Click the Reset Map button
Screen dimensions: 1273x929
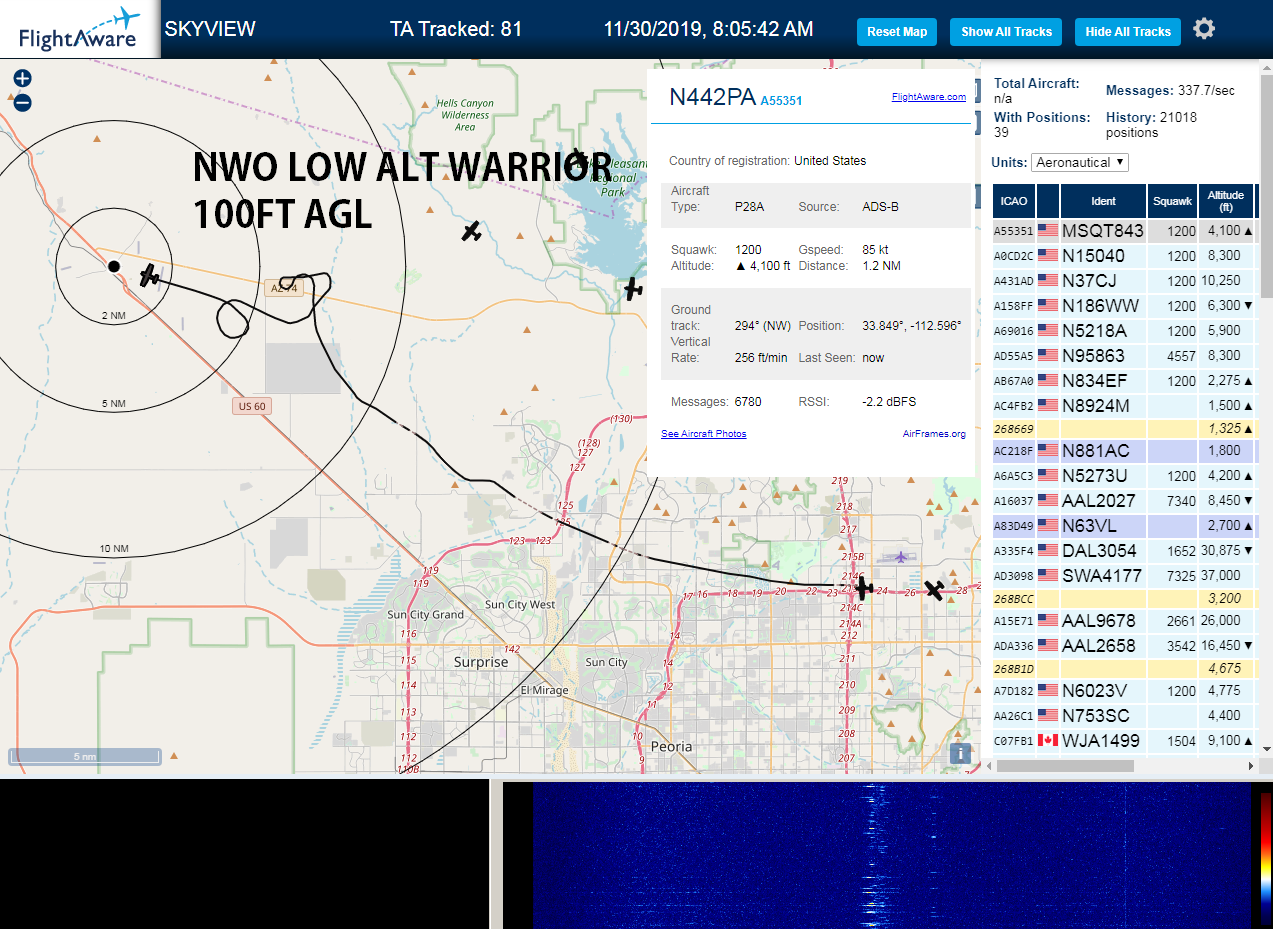(x=897, y=32)
